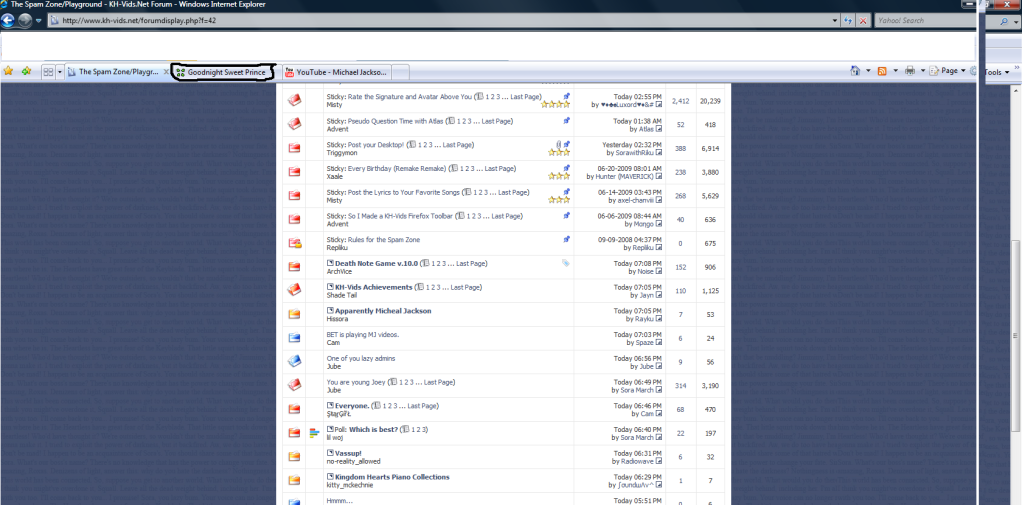Click the reply count 2,412
Image resolution: width=1022 pixels, height=505 pixels.
click(x=680, y=101)
